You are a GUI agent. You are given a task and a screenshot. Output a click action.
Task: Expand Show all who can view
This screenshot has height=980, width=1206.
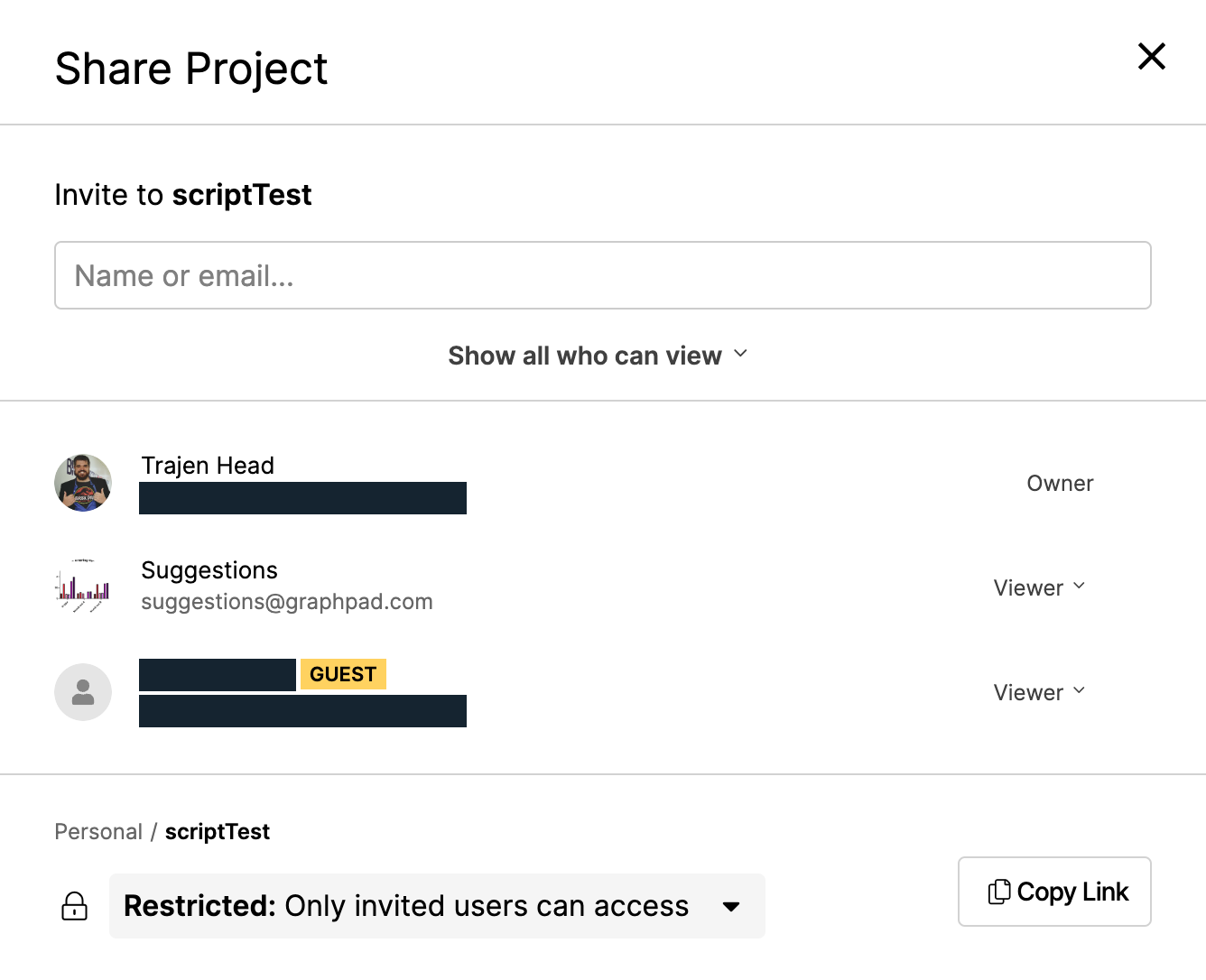point(585,356)
